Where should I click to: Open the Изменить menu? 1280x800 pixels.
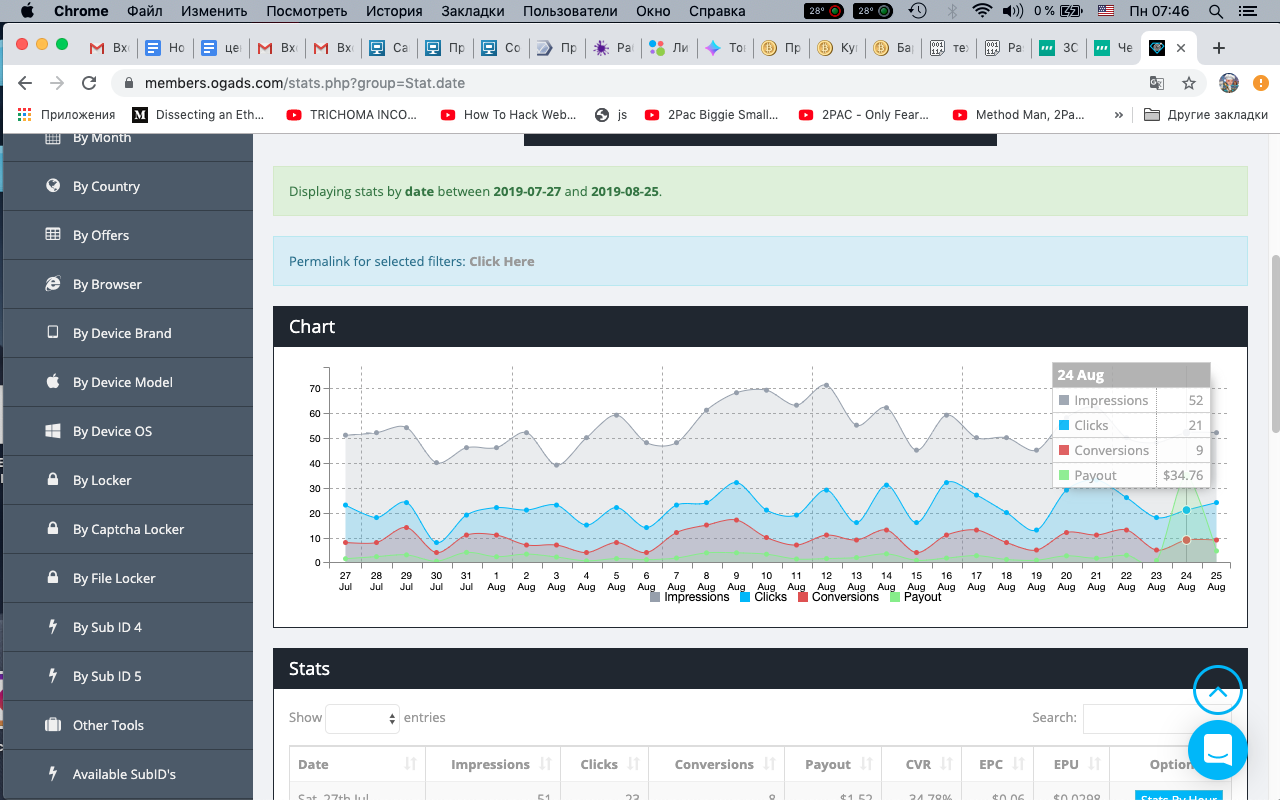click(x=214, y=11)
